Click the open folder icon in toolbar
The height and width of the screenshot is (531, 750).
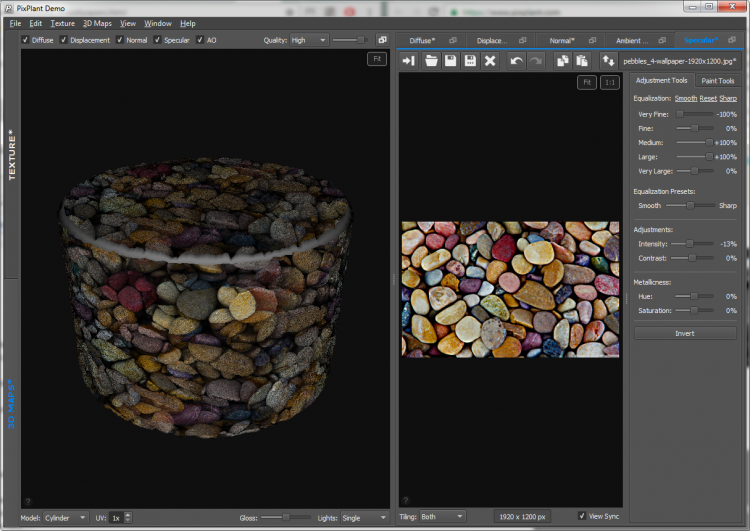pos(431,61)
